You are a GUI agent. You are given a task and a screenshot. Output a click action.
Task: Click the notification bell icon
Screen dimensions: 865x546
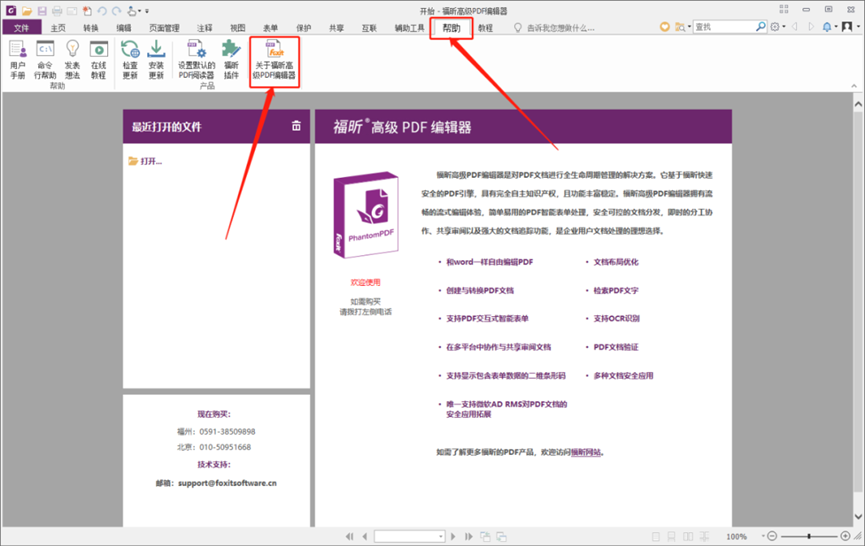tap(827, 26)
